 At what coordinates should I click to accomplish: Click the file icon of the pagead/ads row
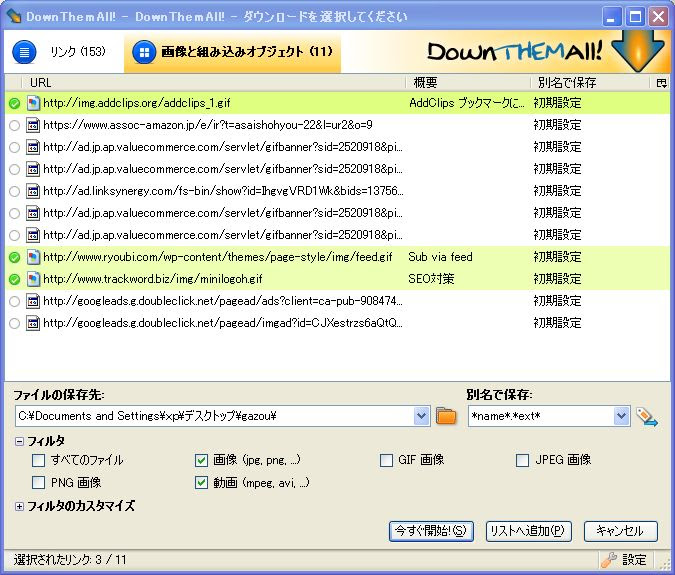pos(33,301)
